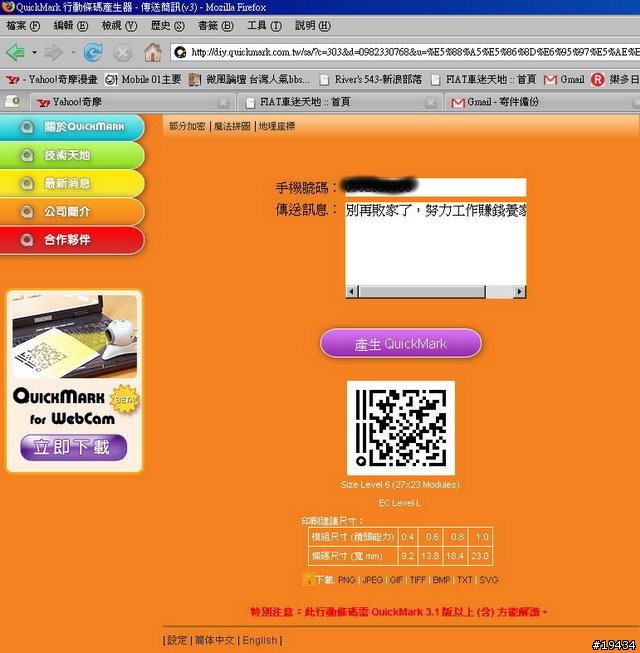Click the message box horizontal scrollbar thumb
Image resolution: width=640 pixels, height=653 pixels.
[422, 292]
